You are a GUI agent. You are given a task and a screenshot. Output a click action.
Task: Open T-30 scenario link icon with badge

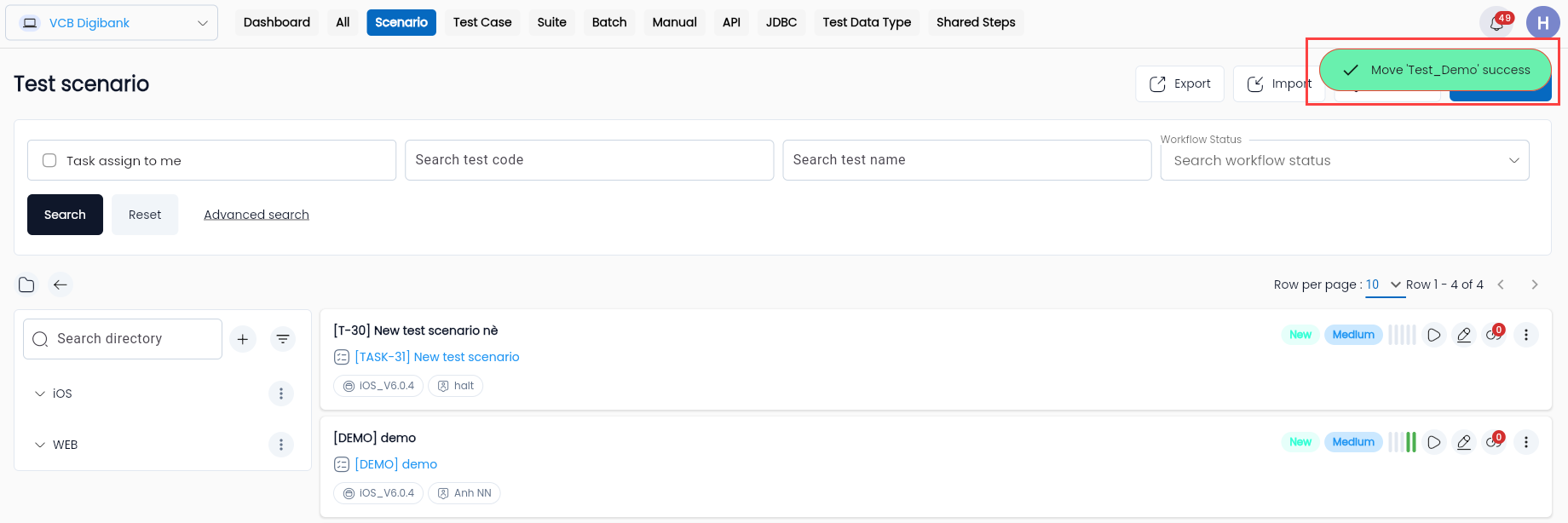tap(1494, 334)
